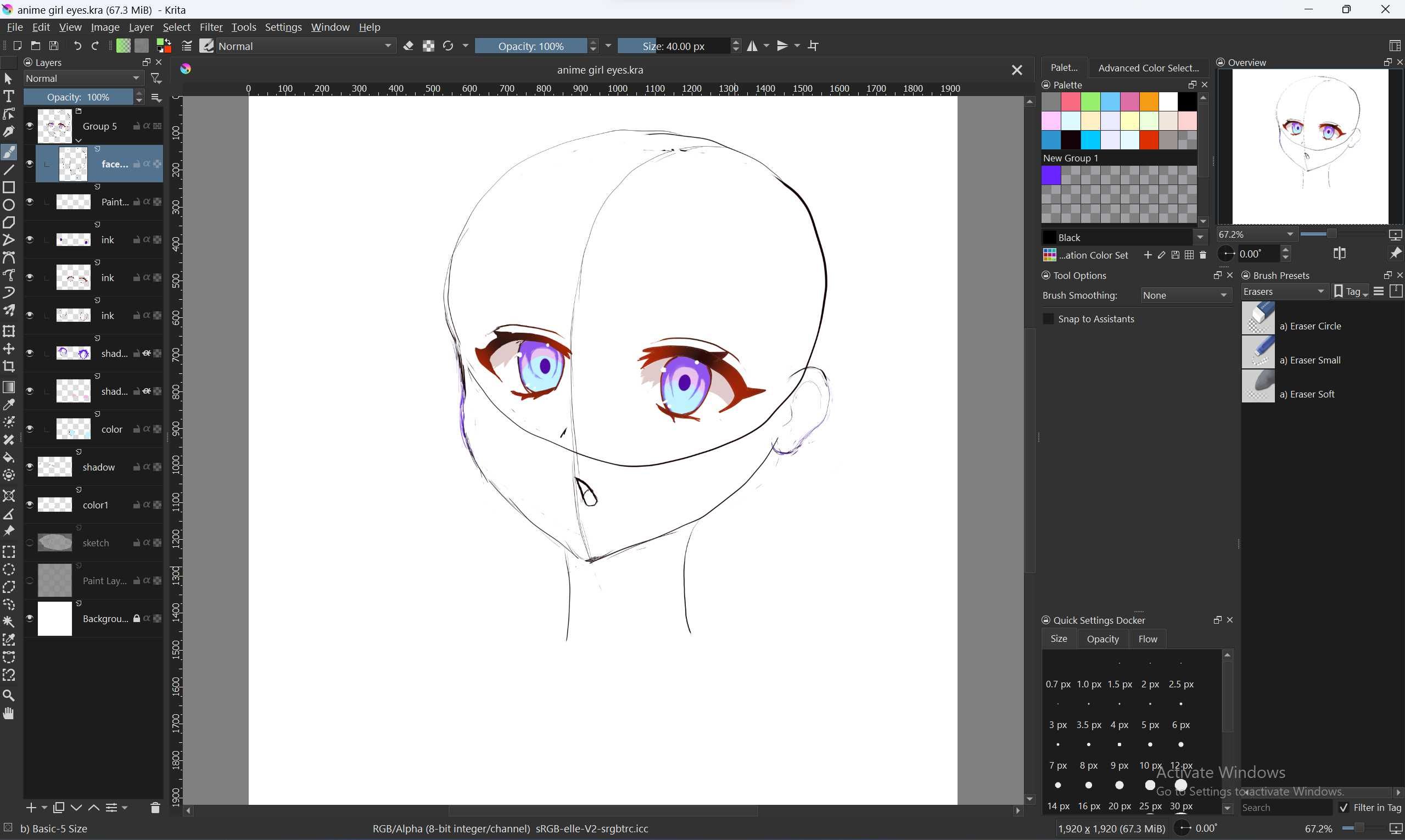The width and height of the screenshot is (1405, 840).
Task: Close the anime girl eyes.kra document tab
Action: point(1017,70)
